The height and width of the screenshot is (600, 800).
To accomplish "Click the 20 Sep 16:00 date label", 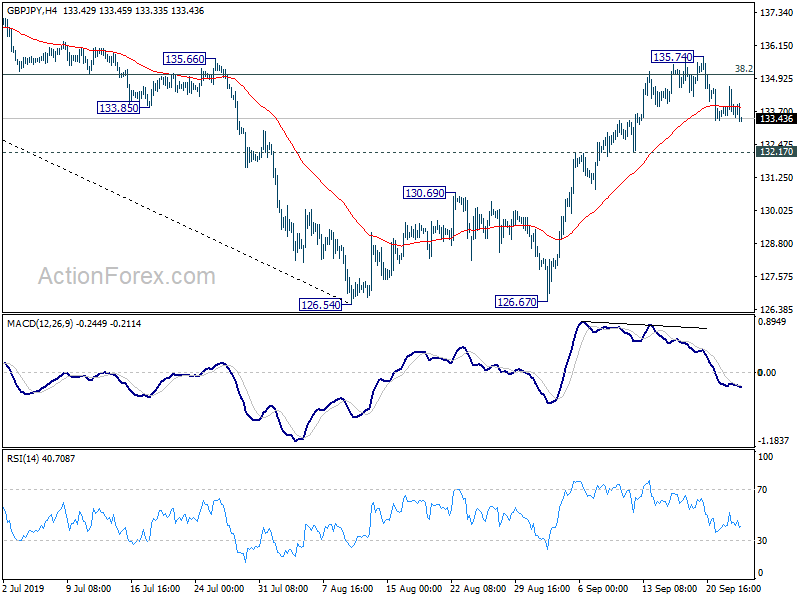I will coord(734,588).
